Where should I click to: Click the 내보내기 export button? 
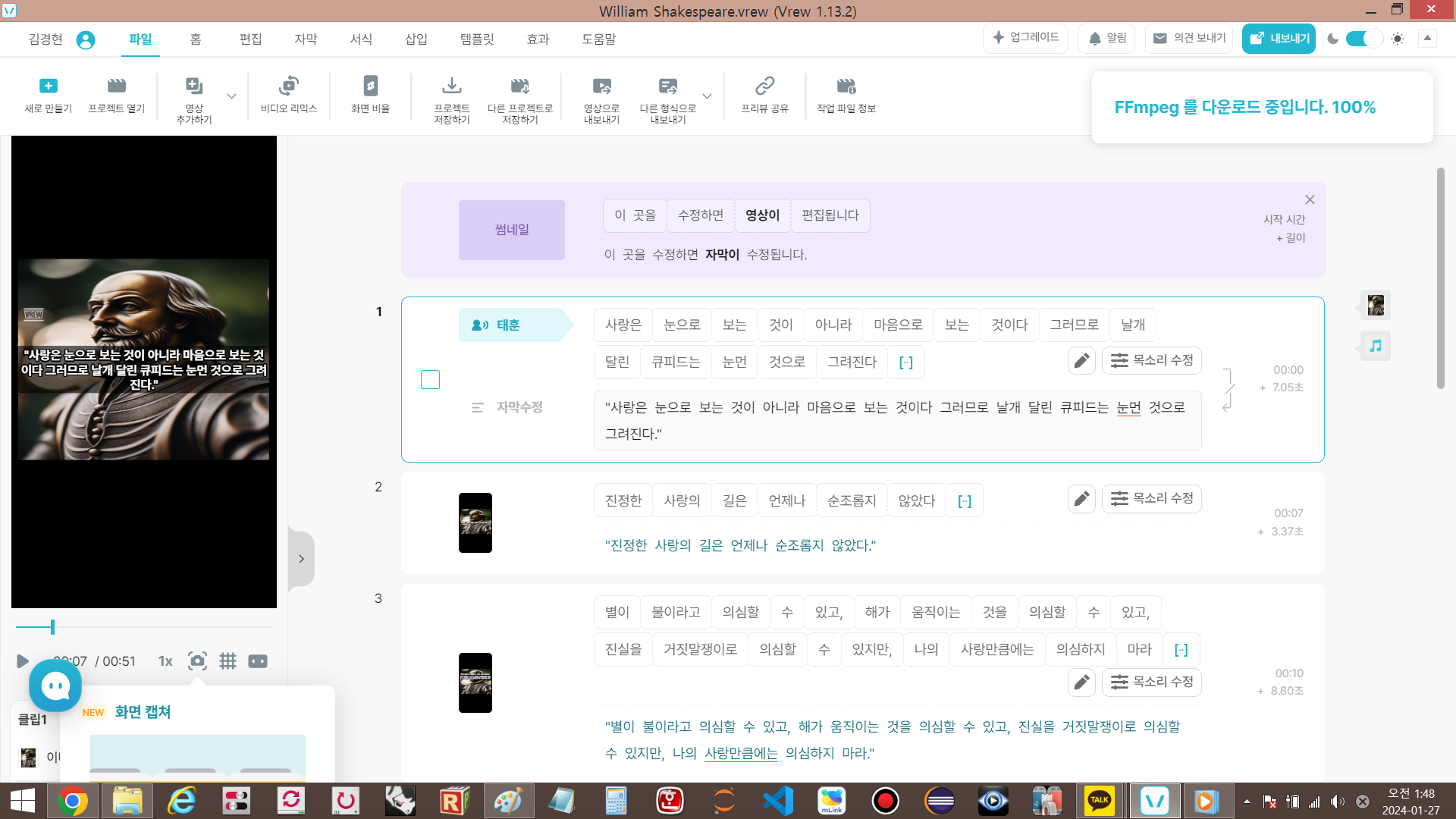coord(1279,38)
